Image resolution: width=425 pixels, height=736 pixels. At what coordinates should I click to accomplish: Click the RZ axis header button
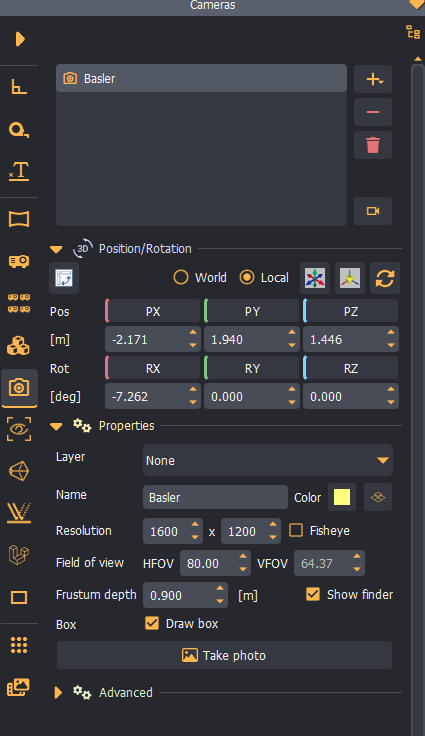[x=351, y=368]
